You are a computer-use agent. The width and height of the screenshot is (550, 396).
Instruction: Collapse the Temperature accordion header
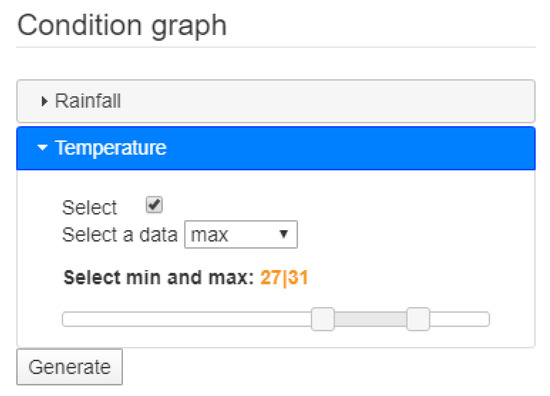coord(276,148)
